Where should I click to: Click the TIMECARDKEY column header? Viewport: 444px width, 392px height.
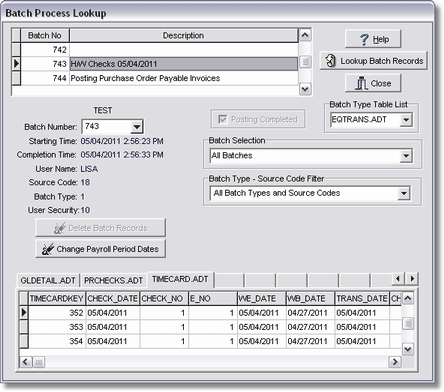pos(57,299)
